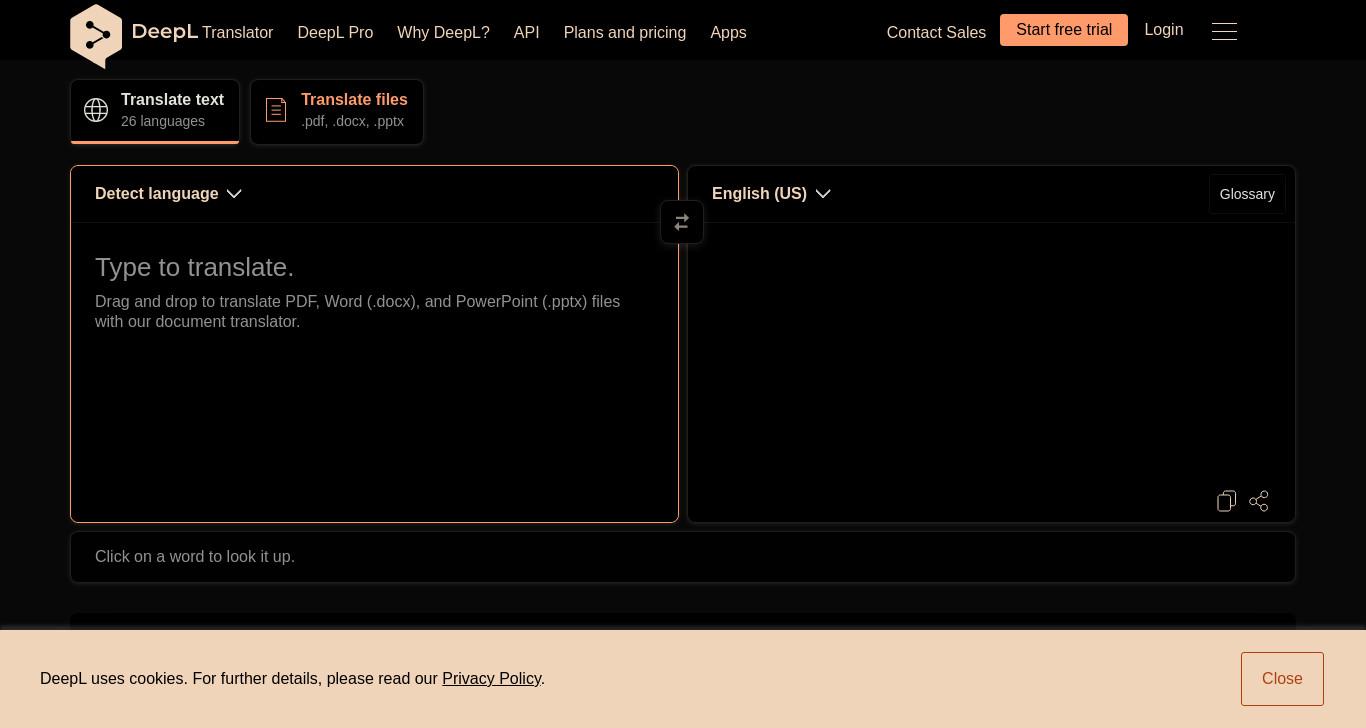Click the 'Click on a word to look it up.' text
The height and width of the screenshot is (728, 1366).
tap(195, 557)
